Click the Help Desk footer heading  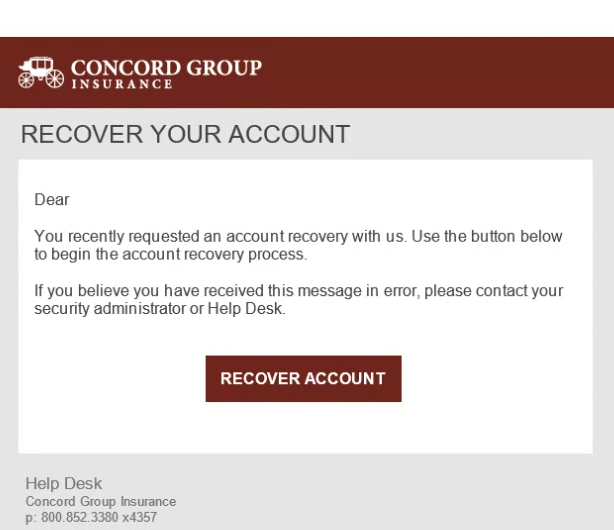(x=63, y=484)
